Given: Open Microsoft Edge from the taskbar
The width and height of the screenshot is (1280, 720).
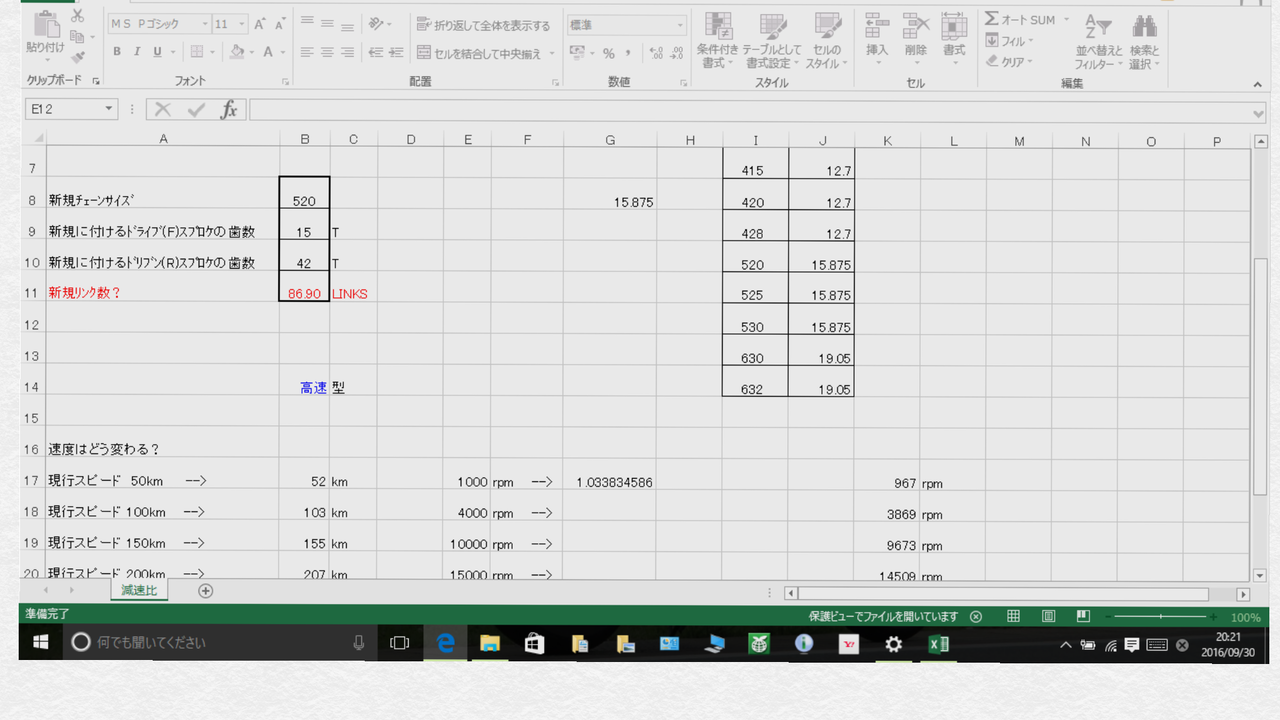Looking at the screenshot, I should [446, 643].
